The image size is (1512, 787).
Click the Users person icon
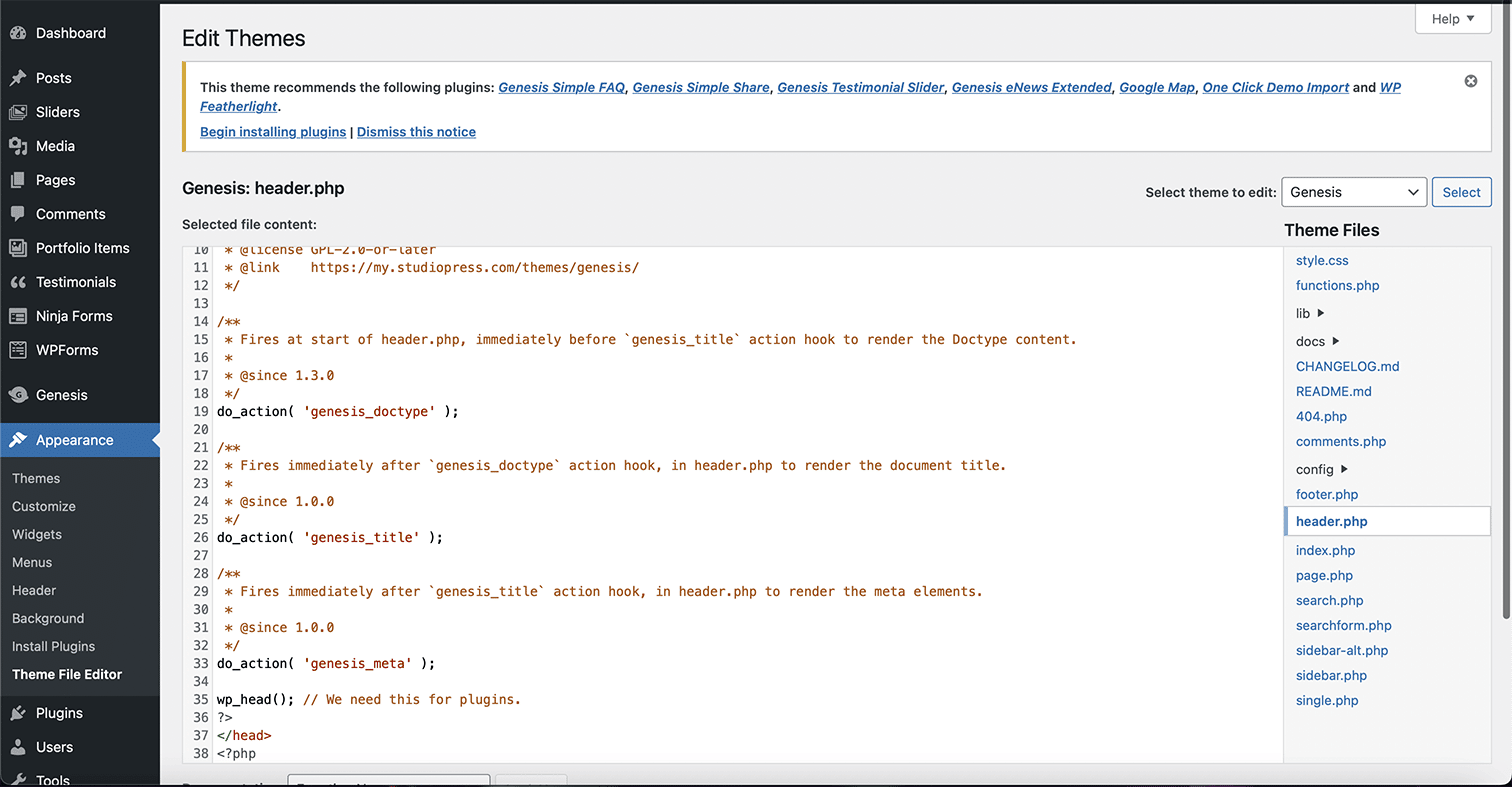(18, 747)
